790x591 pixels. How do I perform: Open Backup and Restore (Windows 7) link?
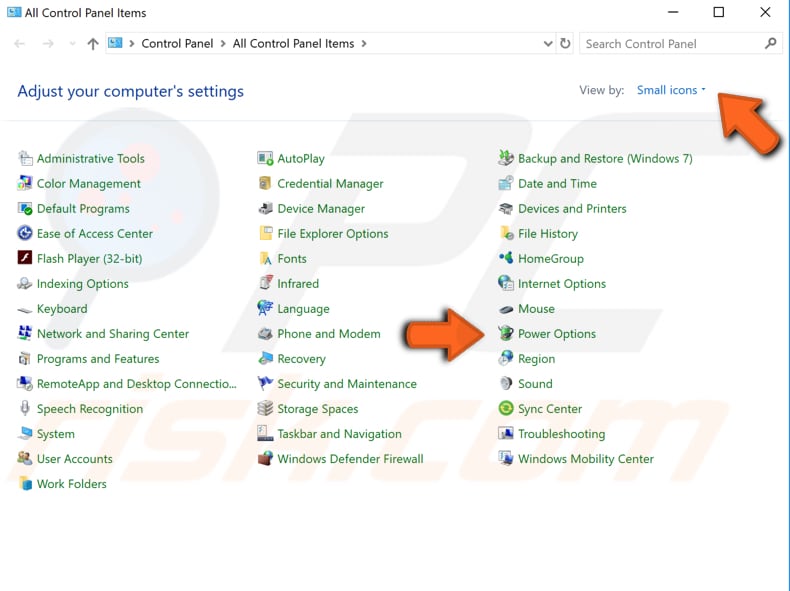[x=605, y=159]
